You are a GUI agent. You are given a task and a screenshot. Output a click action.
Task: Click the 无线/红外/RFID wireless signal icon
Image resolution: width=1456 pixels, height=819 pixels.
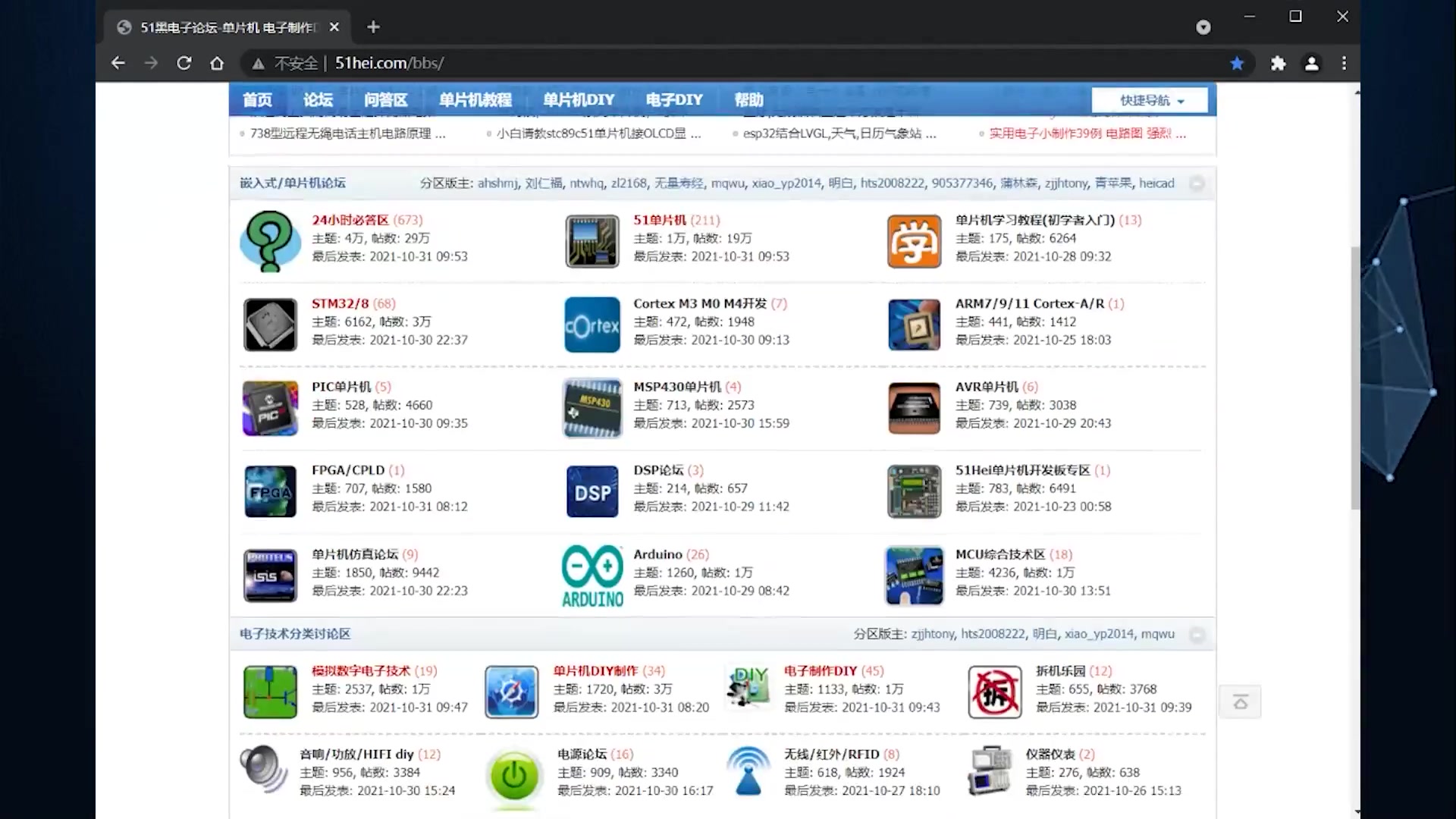click(x=748, y=770)
